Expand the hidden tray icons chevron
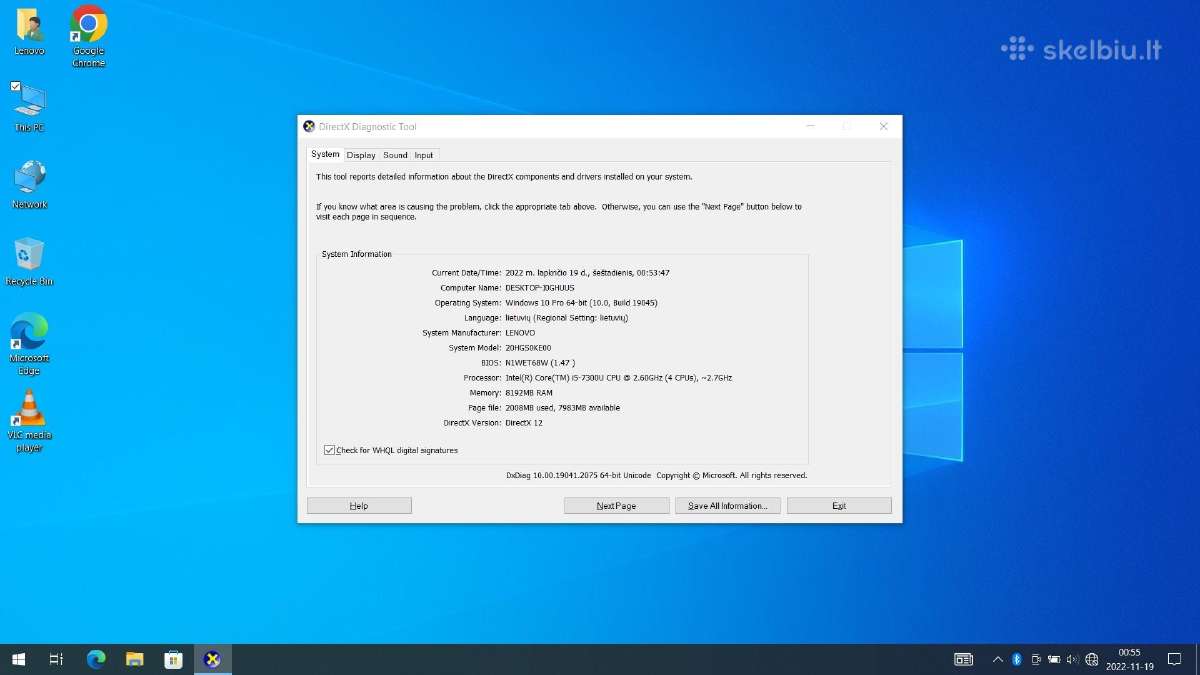Screen dimensions: 1200x675 click(998, 659)
